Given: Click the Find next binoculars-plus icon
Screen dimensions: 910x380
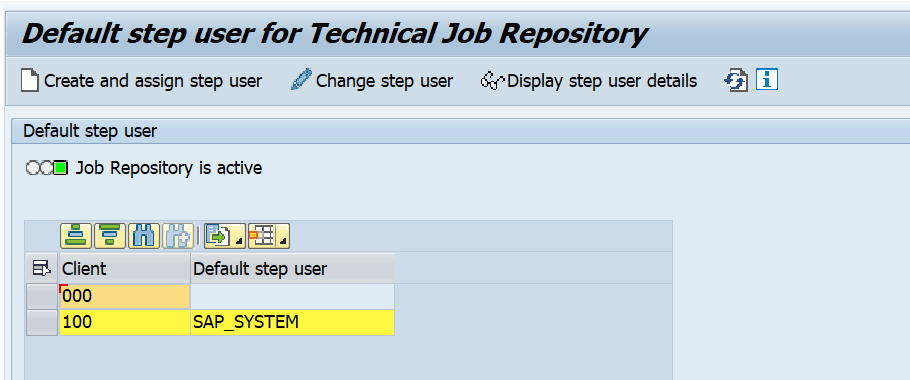Looking at the screenshot, I should 177,236.
